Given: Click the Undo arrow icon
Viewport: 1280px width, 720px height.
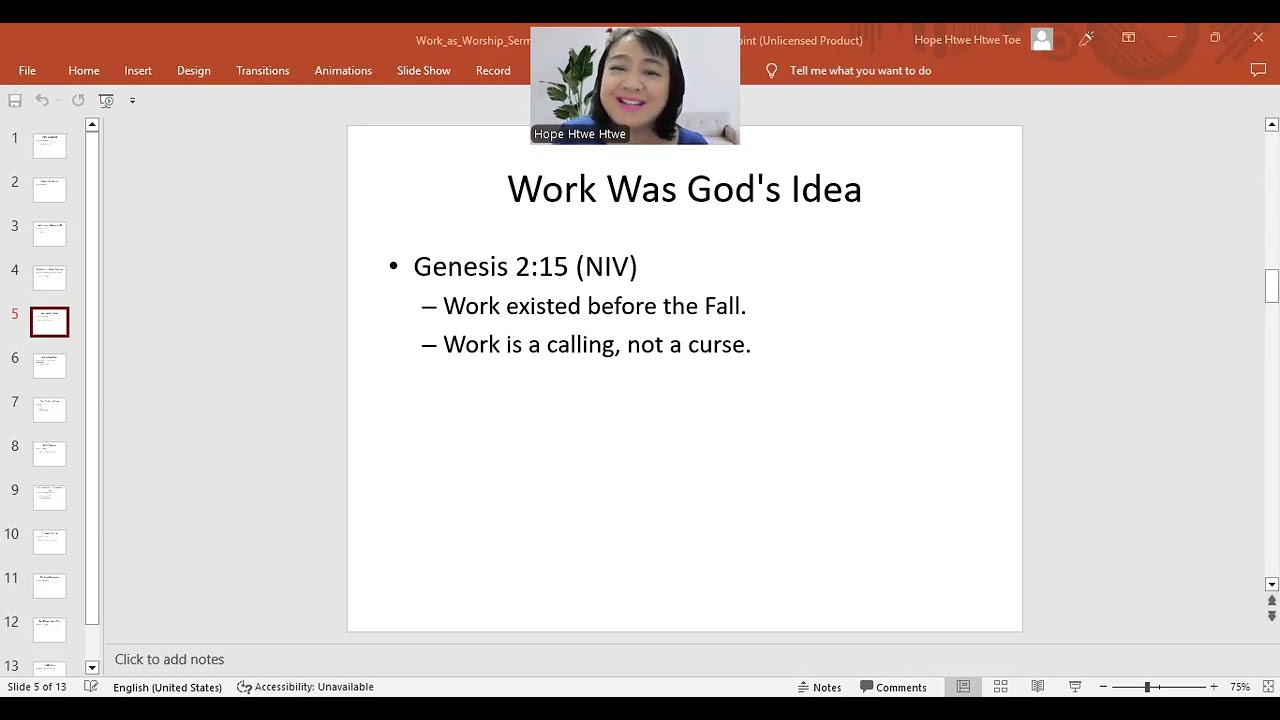Looking at the screenshot, I should (x=42, y=100).
